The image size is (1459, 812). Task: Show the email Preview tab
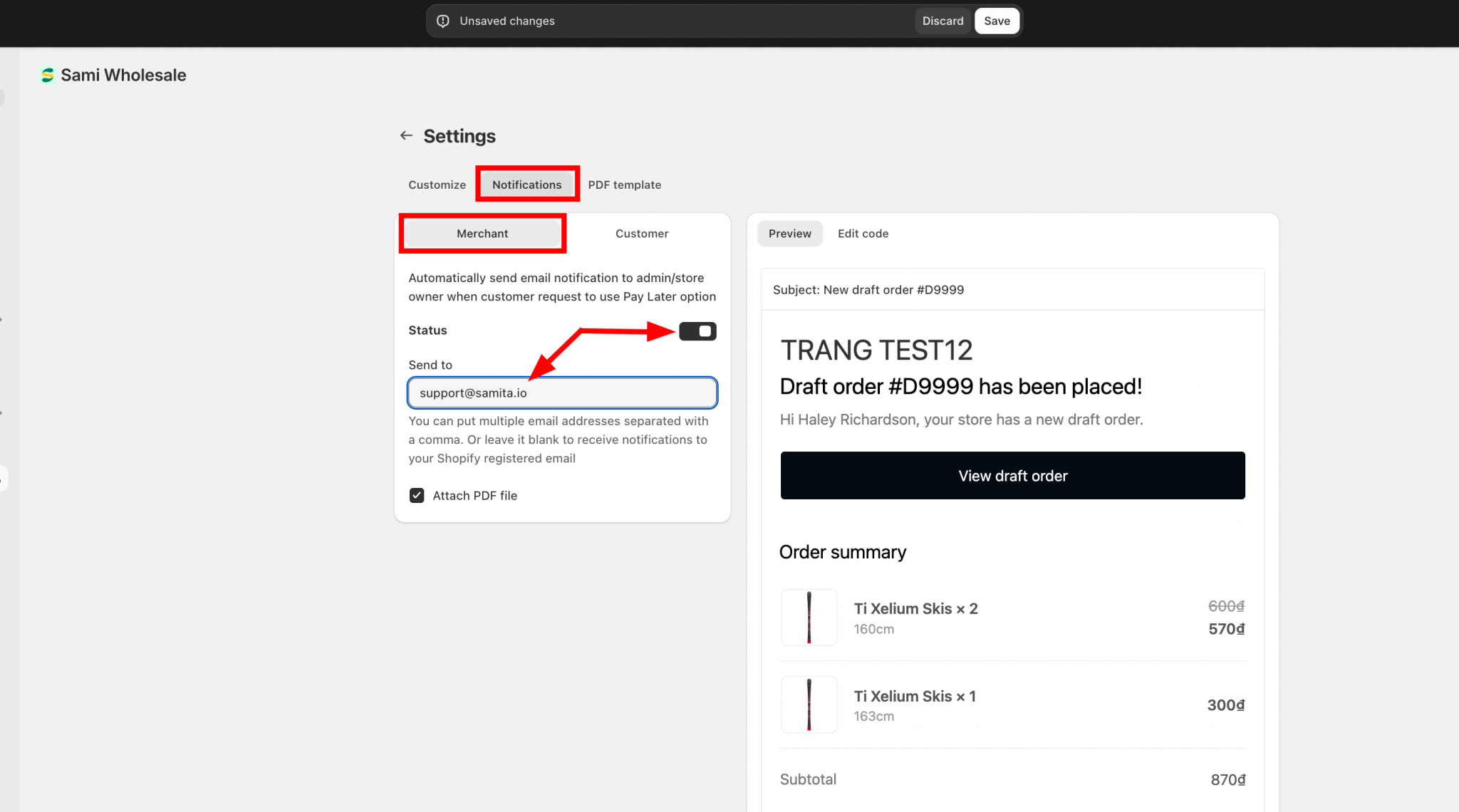pos(789,234)
